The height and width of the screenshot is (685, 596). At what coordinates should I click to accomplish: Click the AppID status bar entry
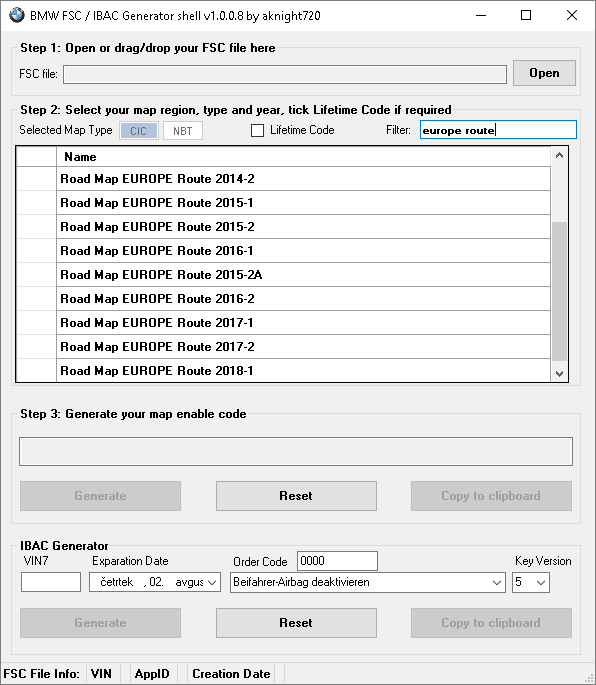[152, 674]
